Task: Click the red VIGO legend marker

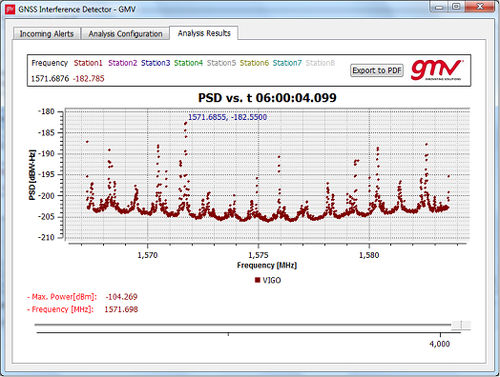Action: tap(257, 280)
